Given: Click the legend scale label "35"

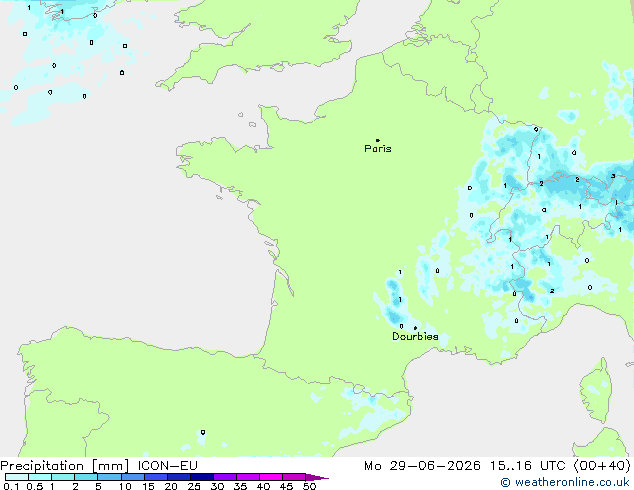Looking at the screenshot, I should click(x=240, y=486).
